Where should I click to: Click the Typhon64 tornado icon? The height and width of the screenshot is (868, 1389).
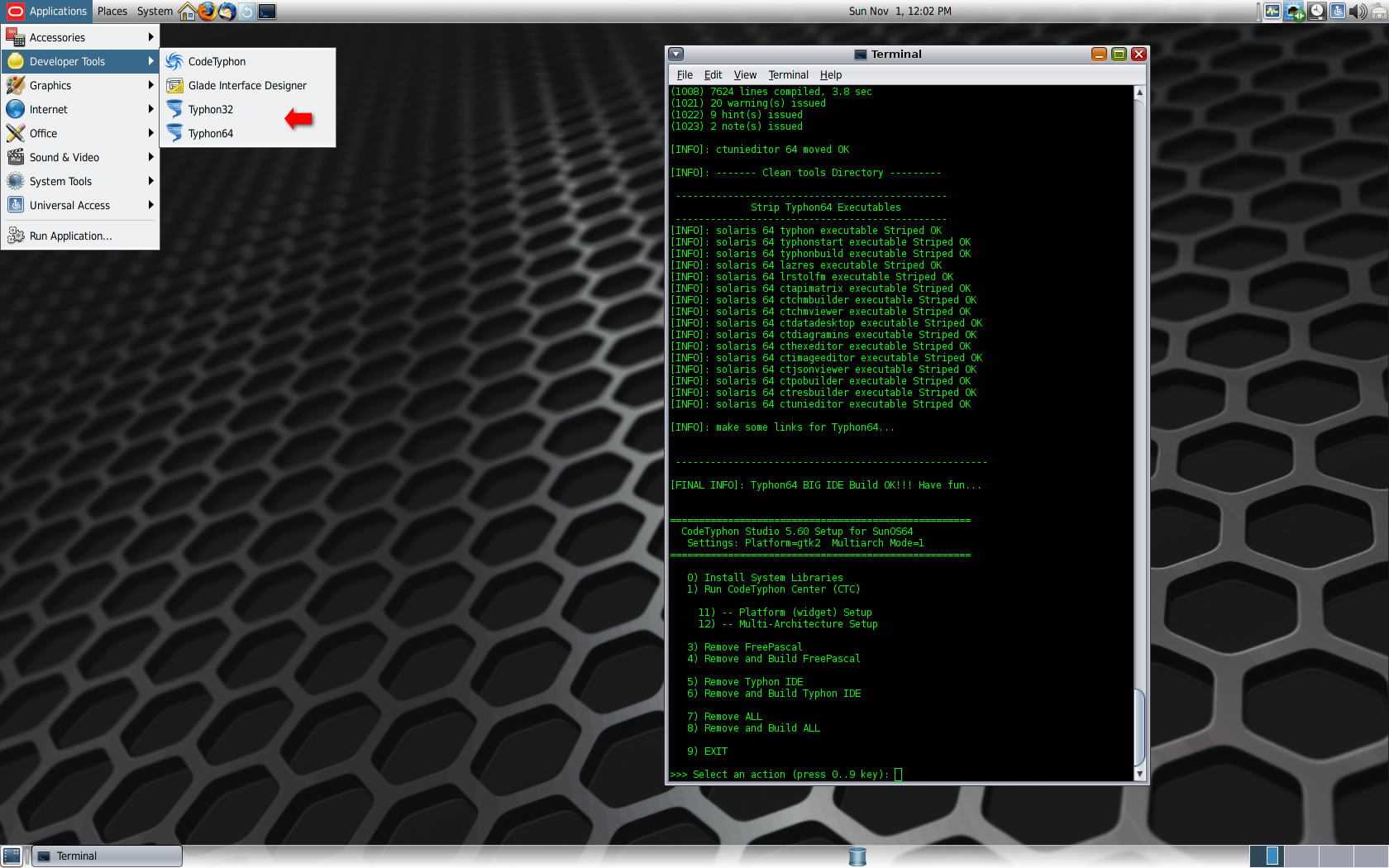click(x=174, y=133)
